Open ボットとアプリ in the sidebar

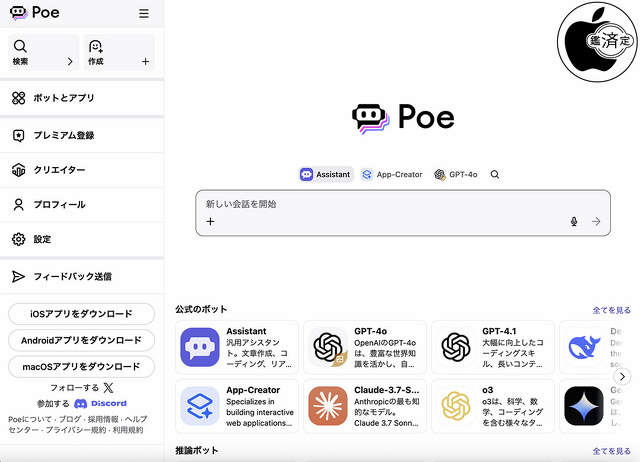(82, 98)
